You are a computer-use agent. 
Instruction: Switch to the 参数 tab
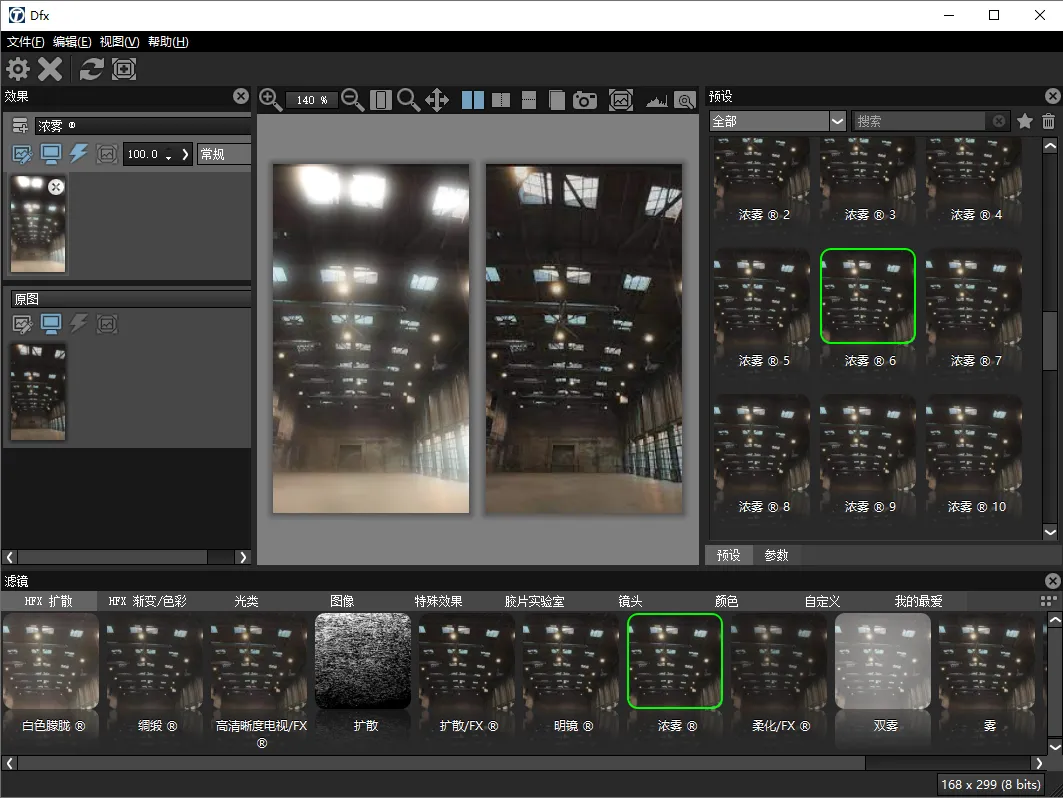776,555
